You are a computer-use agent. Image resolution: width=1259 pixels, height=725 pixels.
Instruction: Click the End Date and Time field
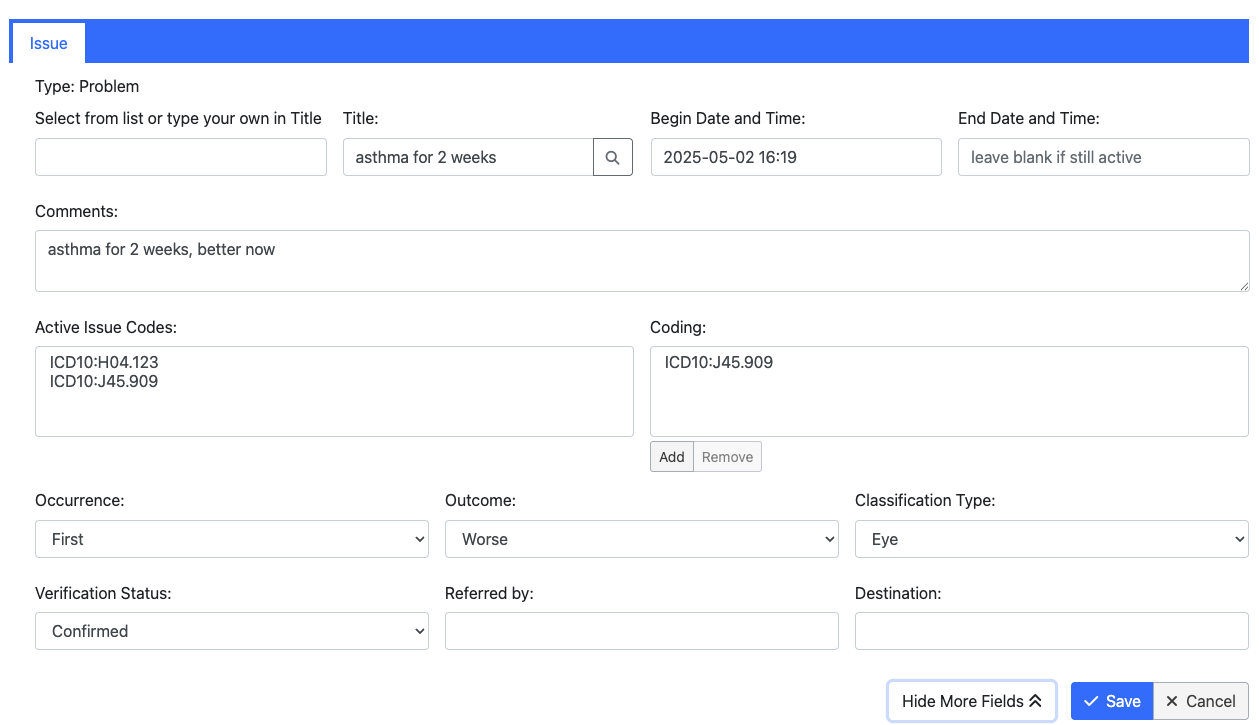[1104, 157]
